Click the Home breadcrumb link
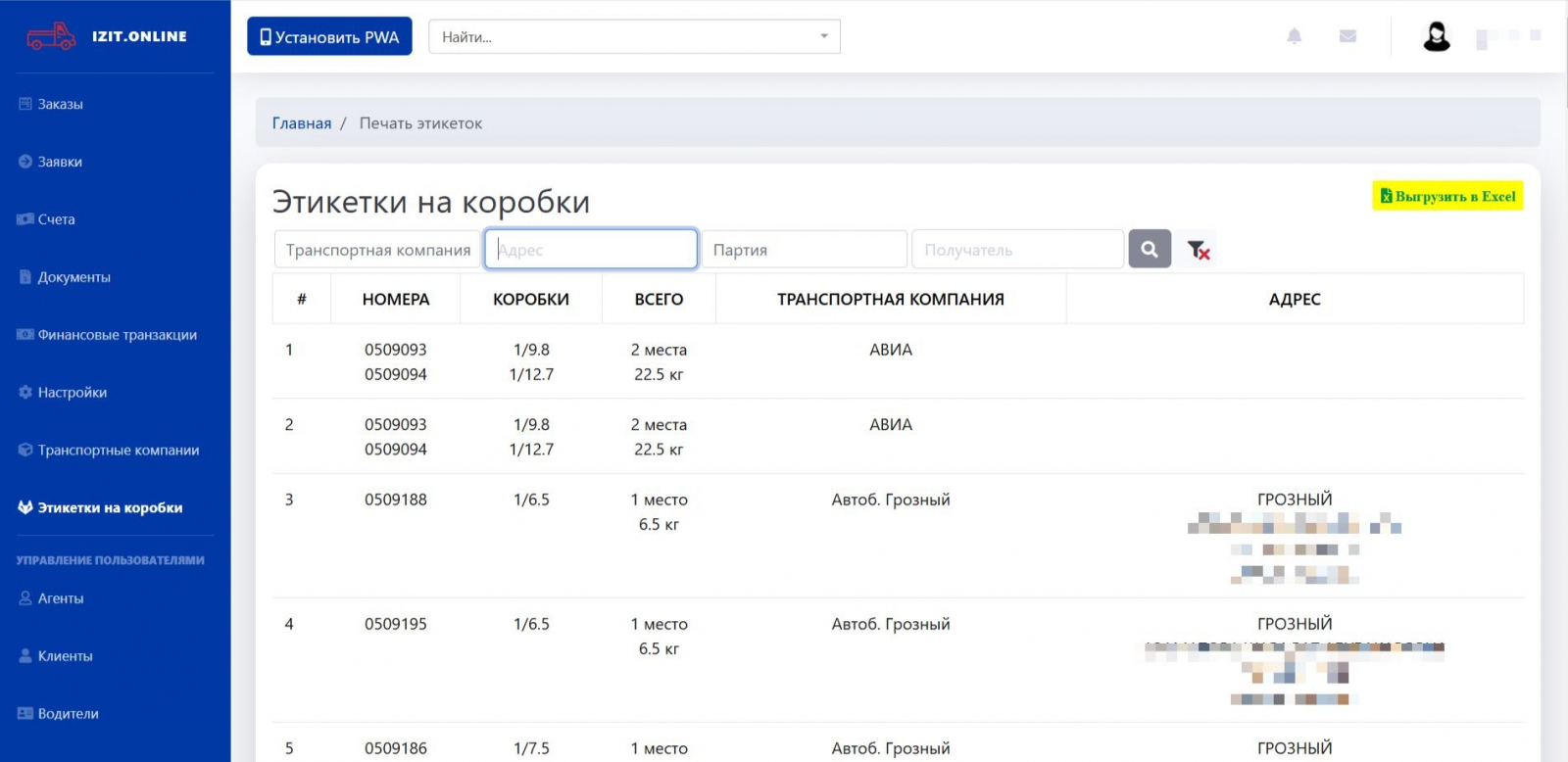The height and width of the screenshot is (762, 1568). pos(302,123)
